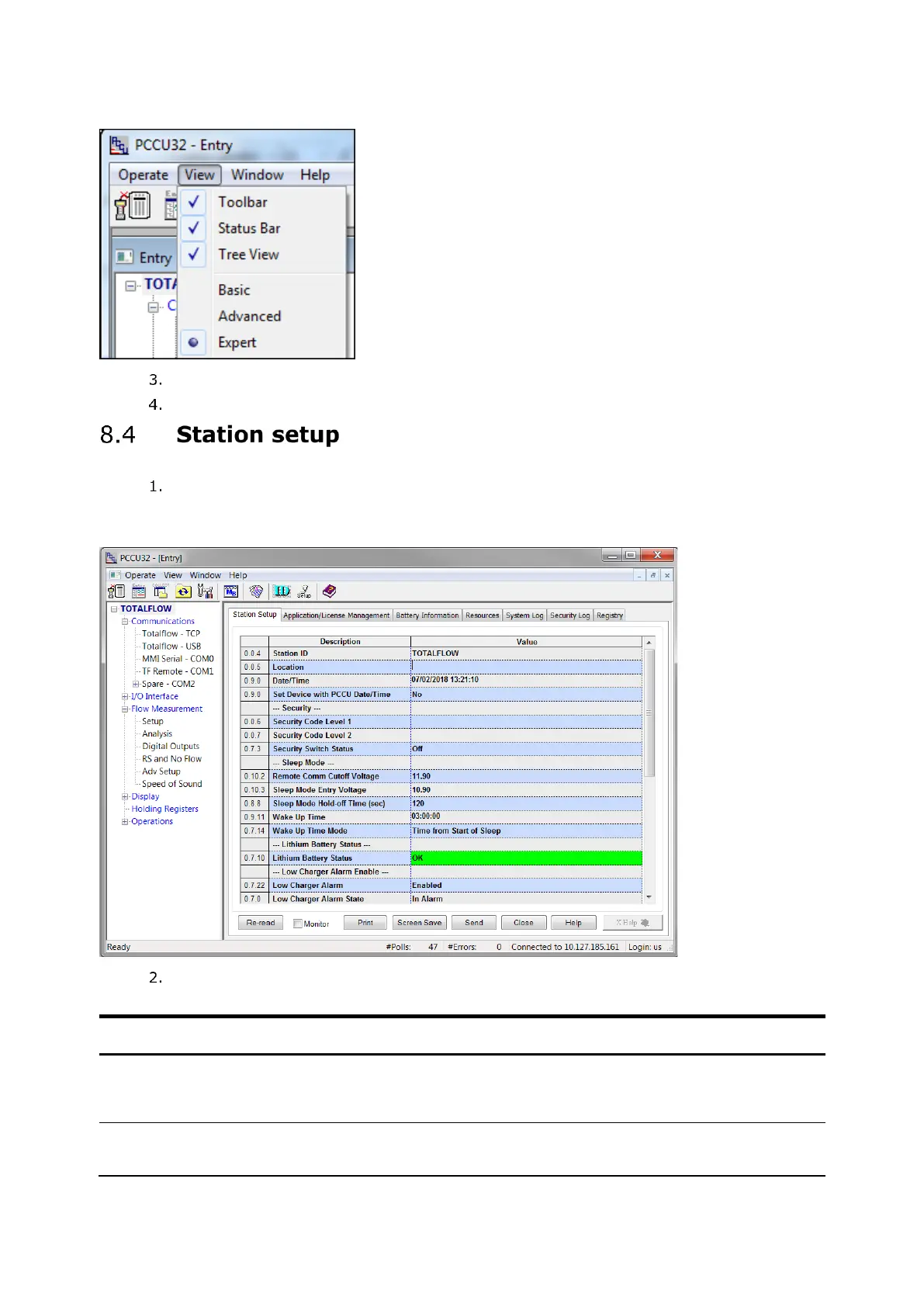The height and width of the screenshot is (1307, 924).
Task: Expand the Display tree node
Action: pyautogui.click(x=125, y=797)
